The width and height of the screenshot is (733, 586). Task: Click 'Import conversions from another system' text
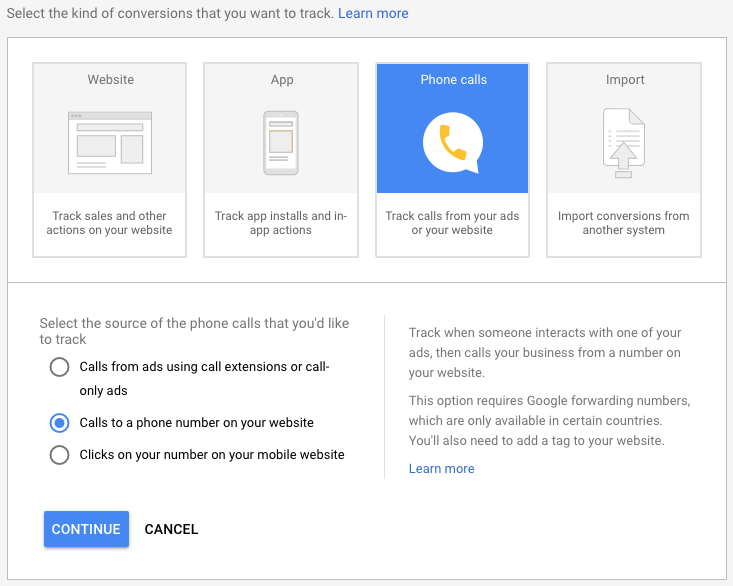624,223
